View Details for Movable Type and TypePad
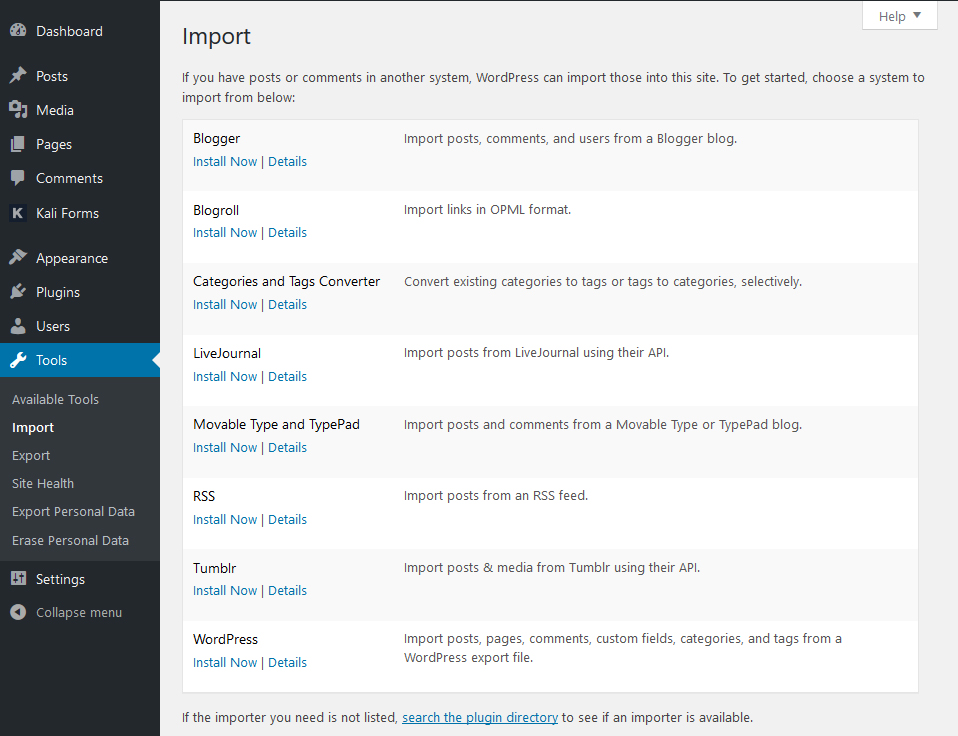The image size is (958, 736). tap(287, 448)
